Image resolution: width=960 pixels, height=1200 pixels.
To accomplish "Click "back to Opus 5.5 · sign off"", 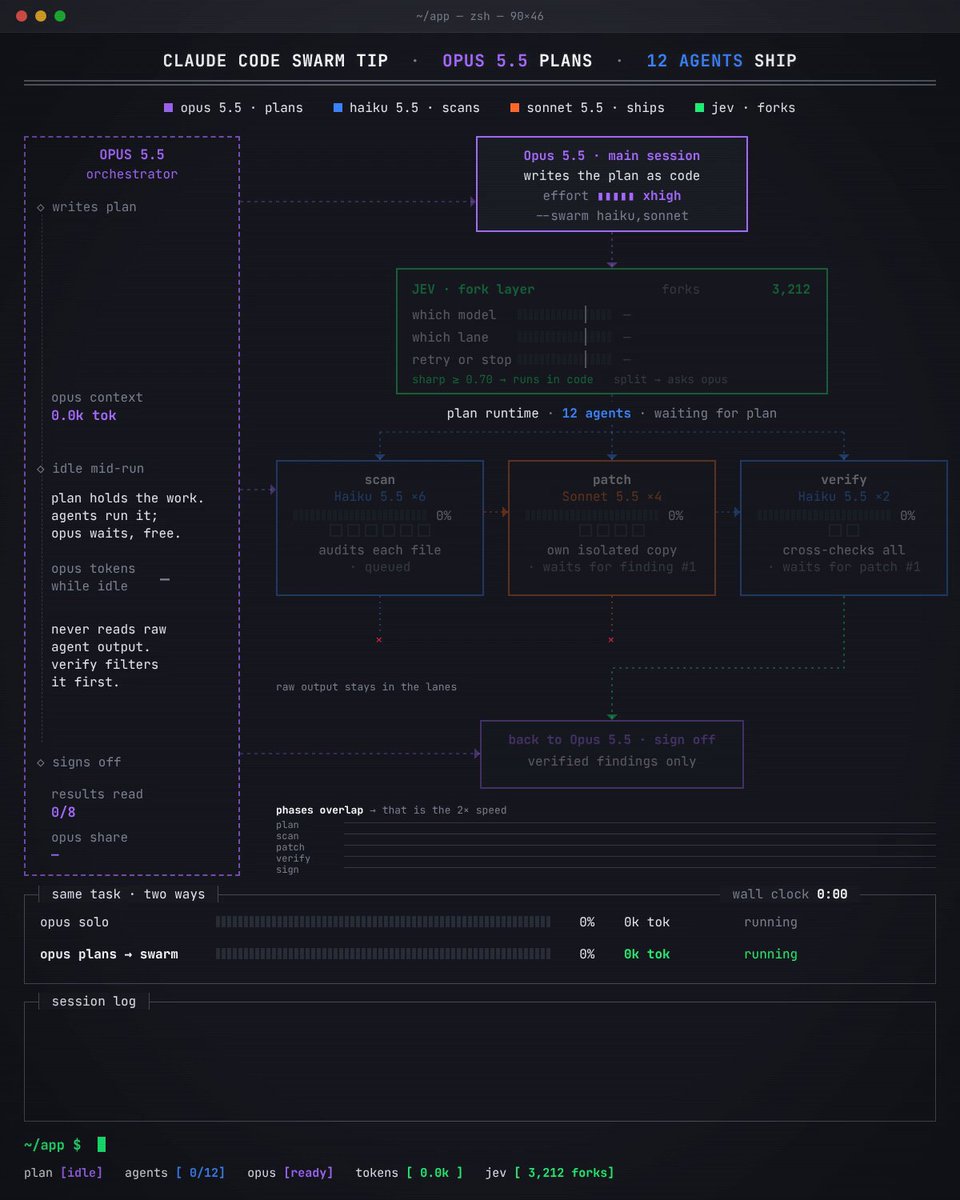I will [x=612, y=740].
